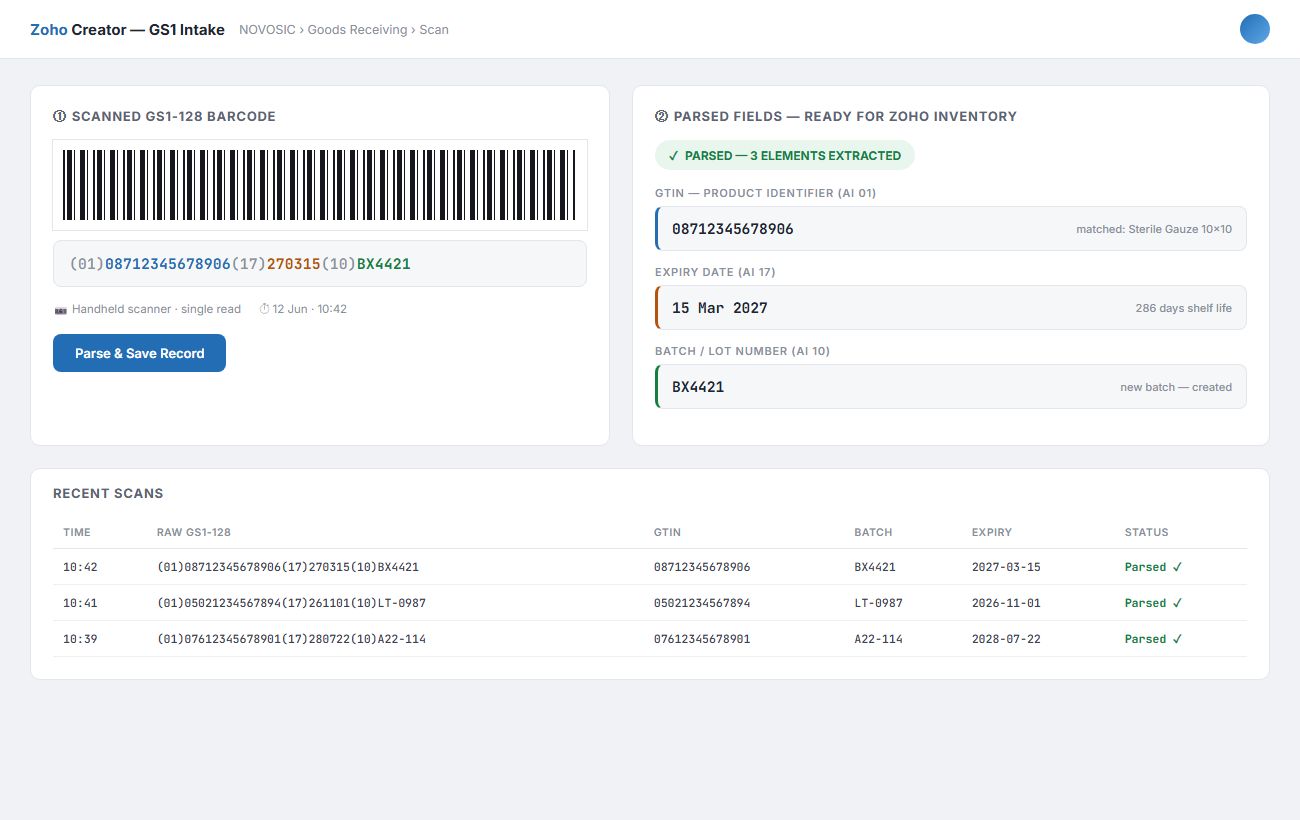The image size is (1300, 820).
Task: Click batch cell A22-114
Action: (x=879, y=639)
